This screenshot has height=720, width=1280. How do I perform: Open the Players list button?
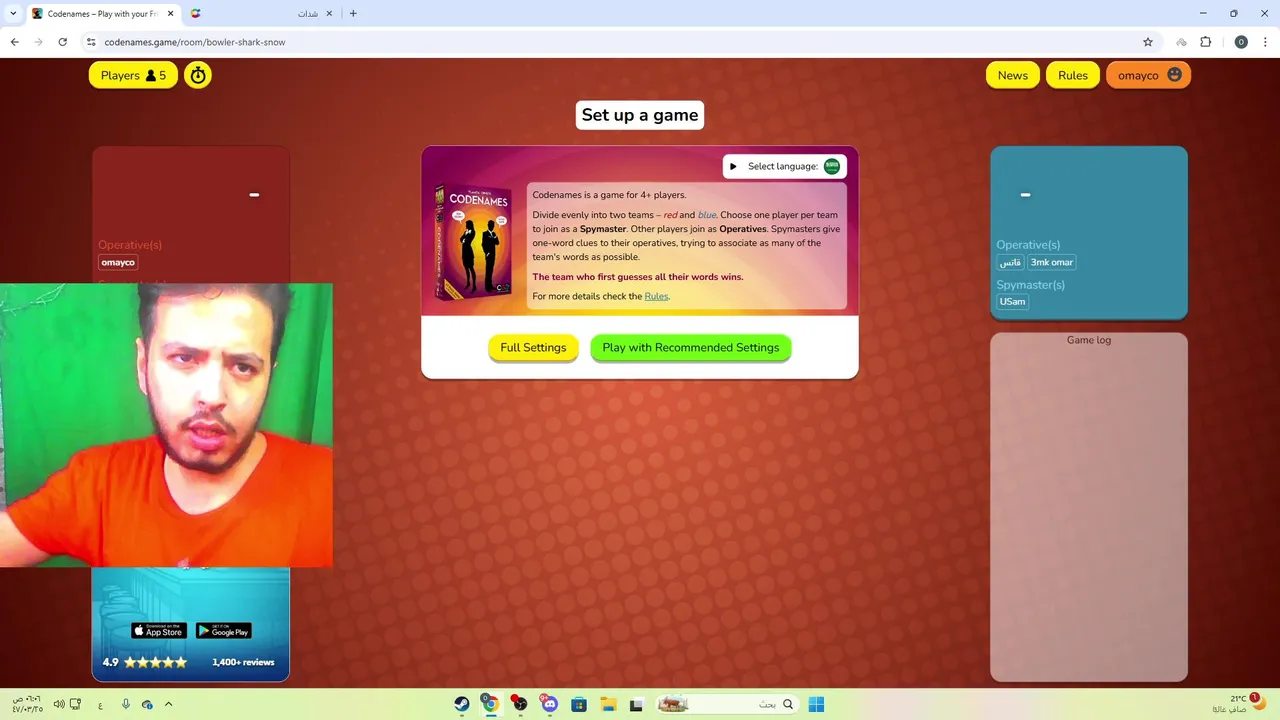(x=133, y=75)
